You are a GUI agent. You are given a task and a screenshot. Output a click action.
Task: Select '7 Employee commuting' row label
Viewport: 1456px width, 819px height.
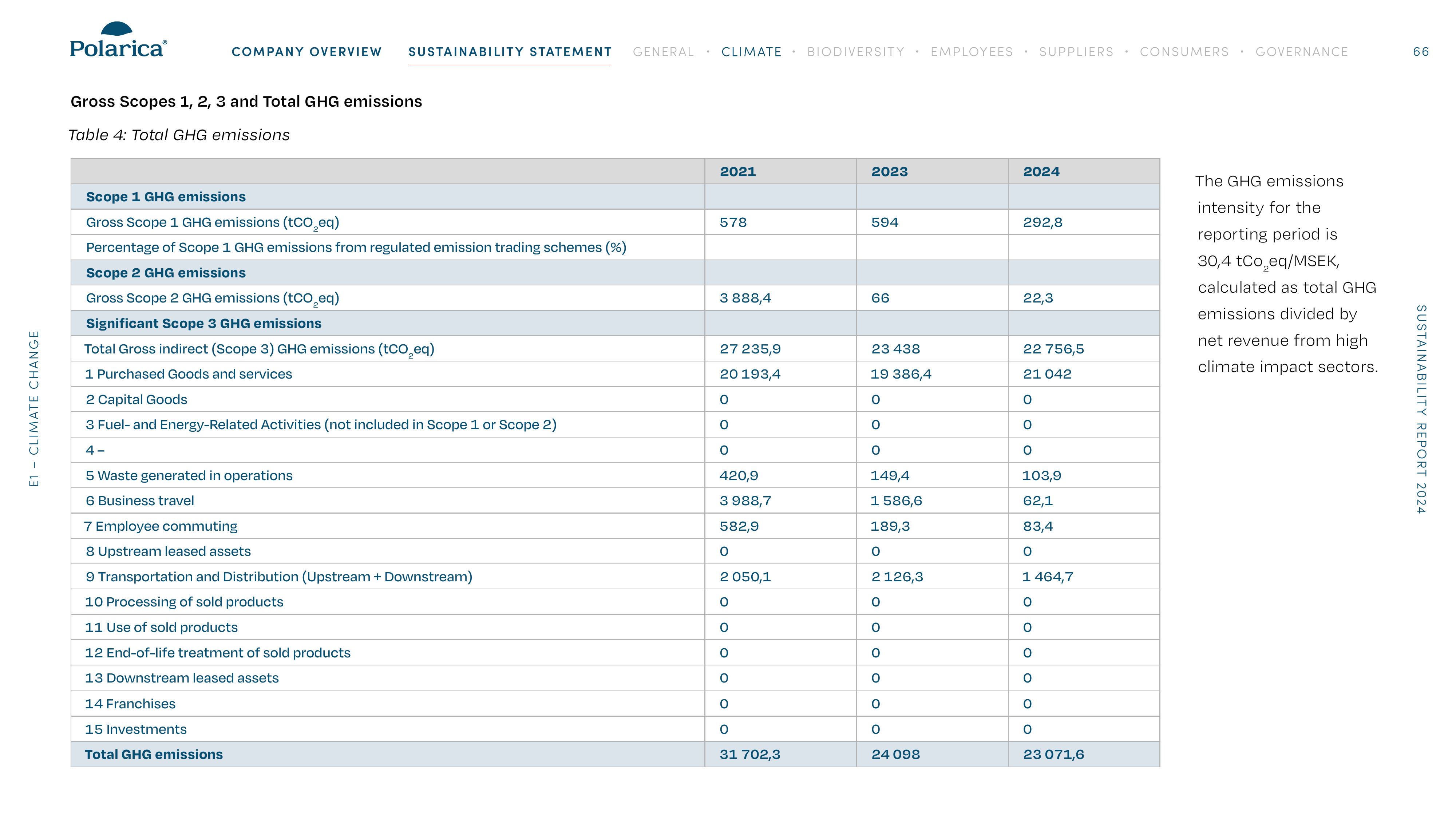(161, 526)
